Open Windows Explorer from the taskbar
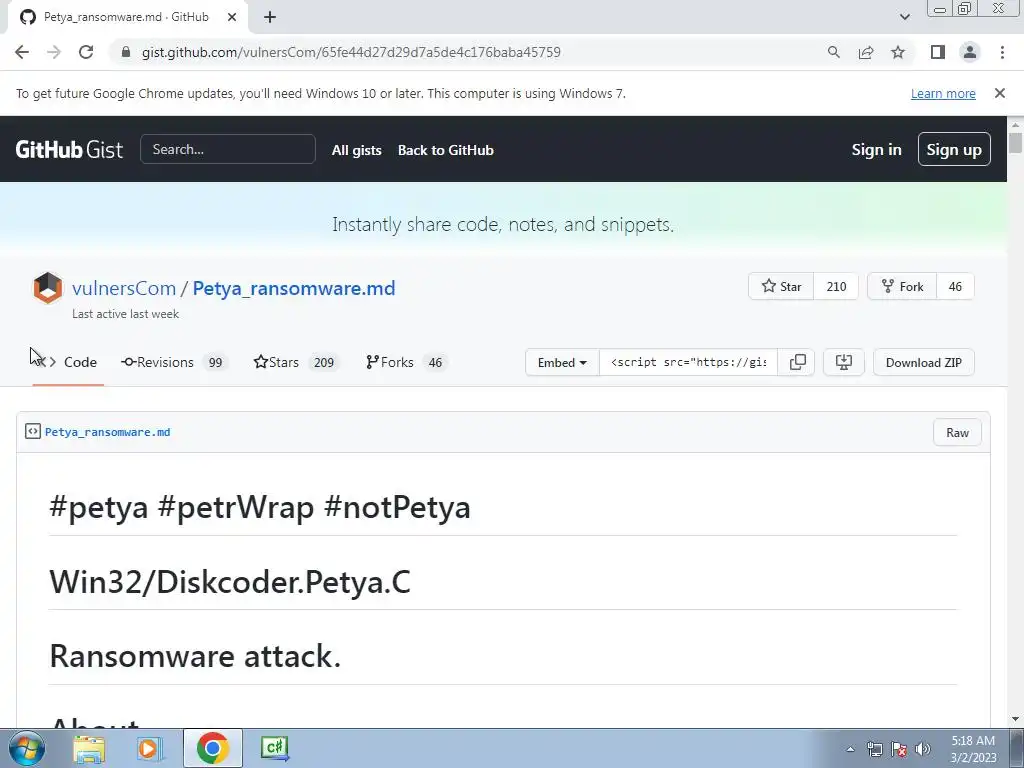The width and height of the screenshot is (1024, 768). (89, 748)
